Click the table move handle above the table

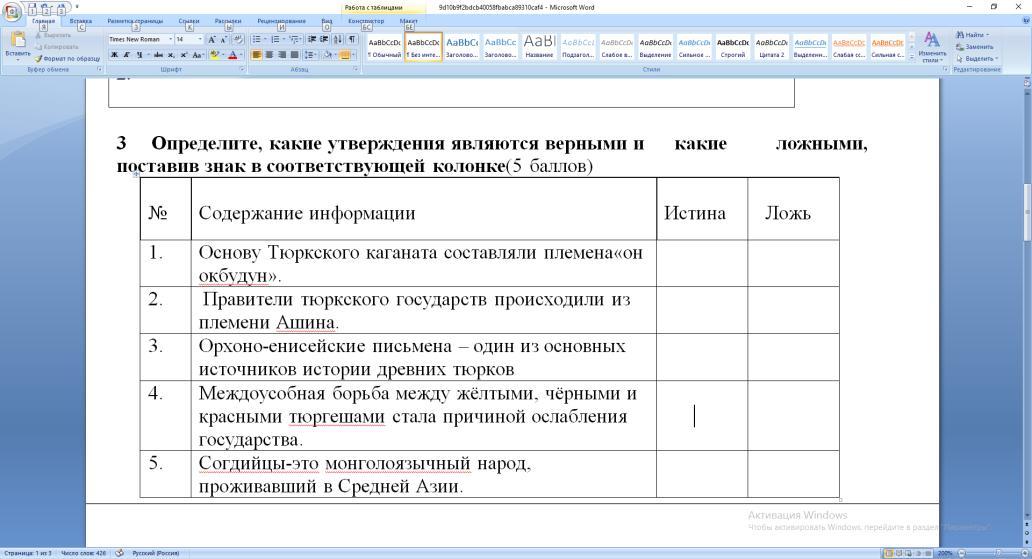136,174
